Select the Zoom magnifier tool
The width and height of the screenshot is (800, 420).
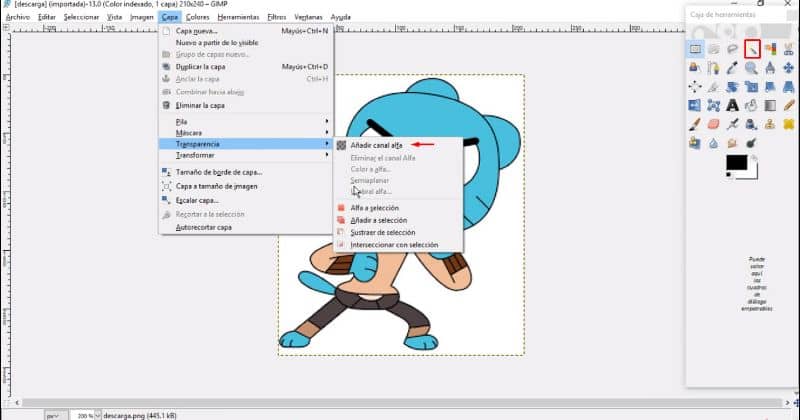pyautogui.click(x=751, y=67)
